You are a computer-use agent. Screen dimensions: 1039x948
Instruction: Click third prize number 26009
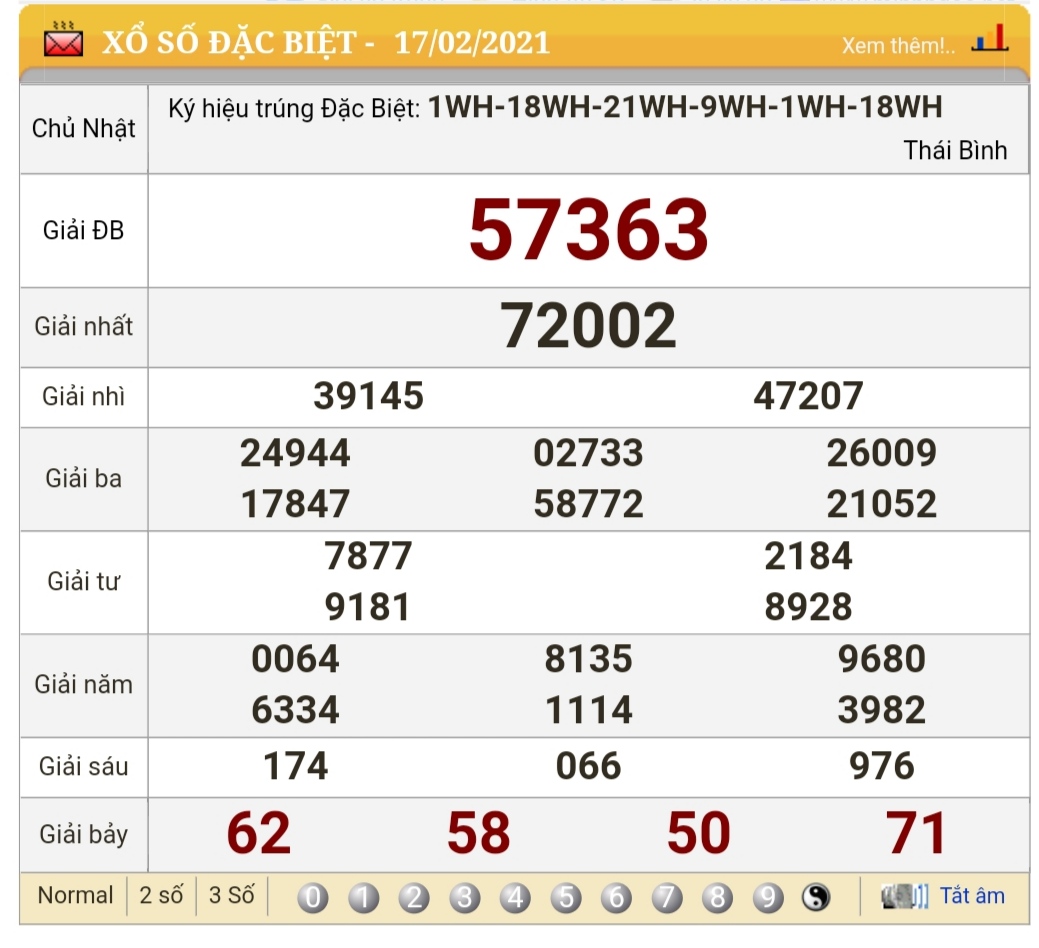[881, 453]
